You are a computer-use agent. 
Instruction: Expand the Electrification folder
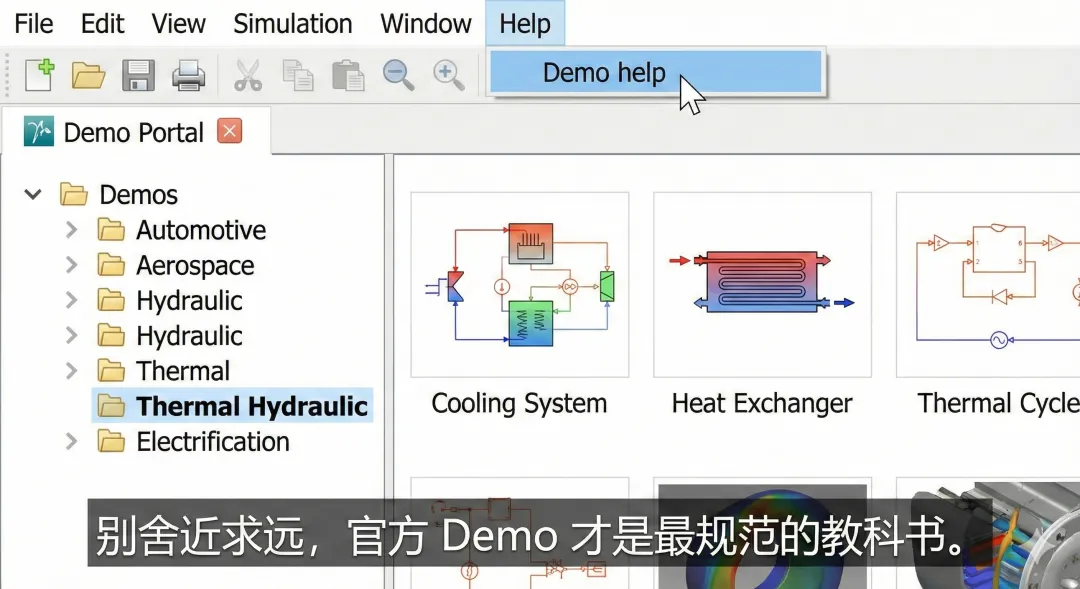[x=71, y=441]
